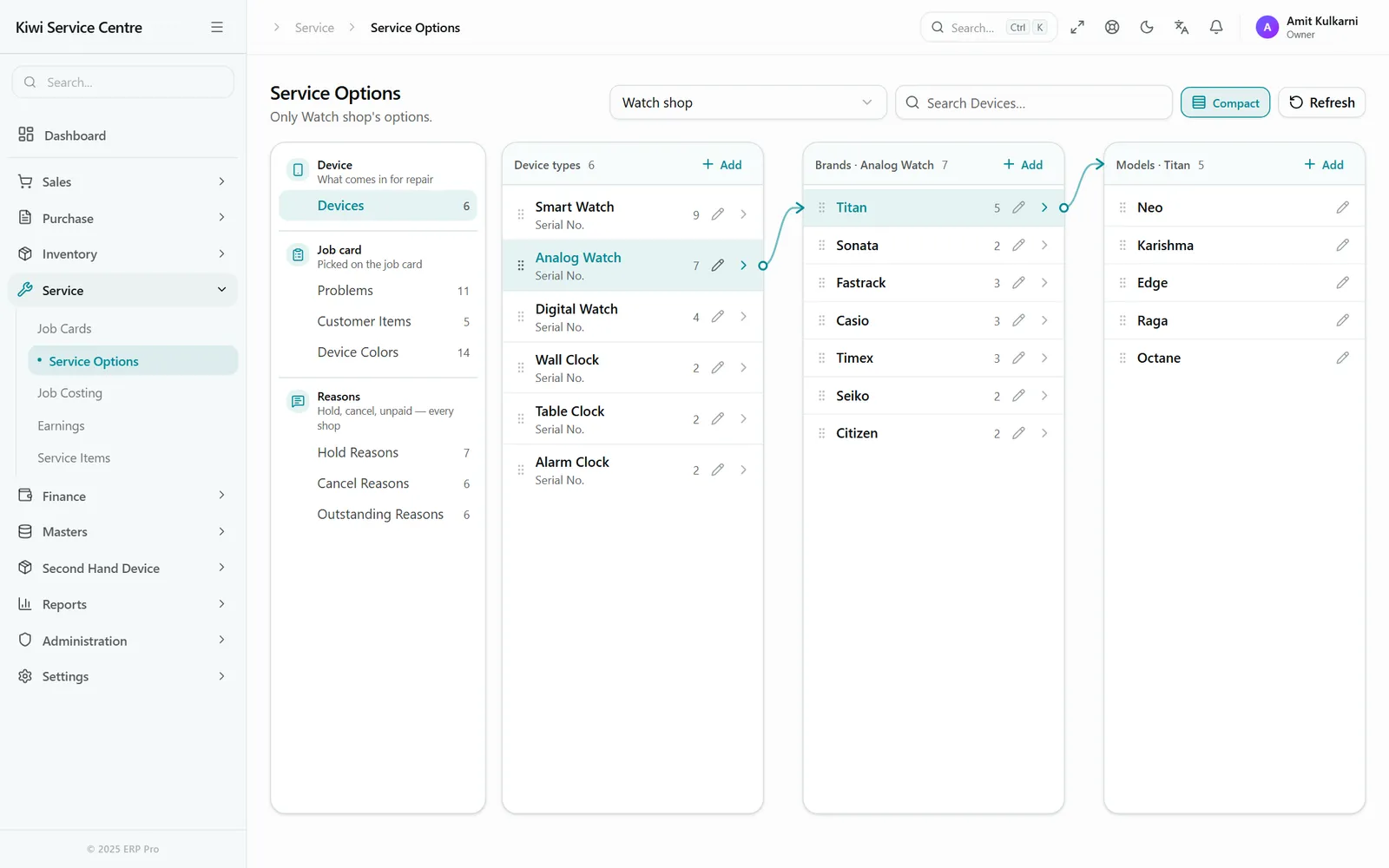Click the Service breadcrumb link
The image size is (1389, 868).
coord(314,28)
